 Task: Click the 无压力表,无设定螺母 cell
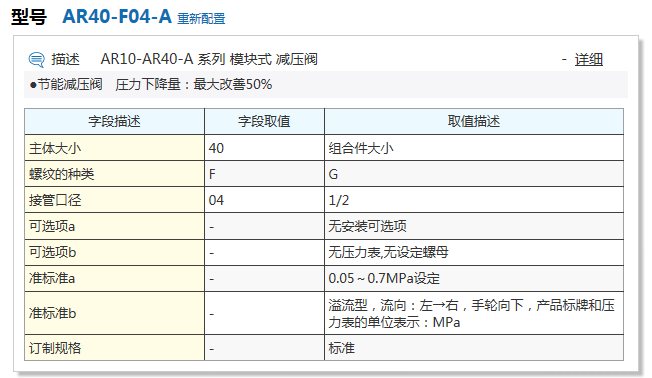click(474, 252)
